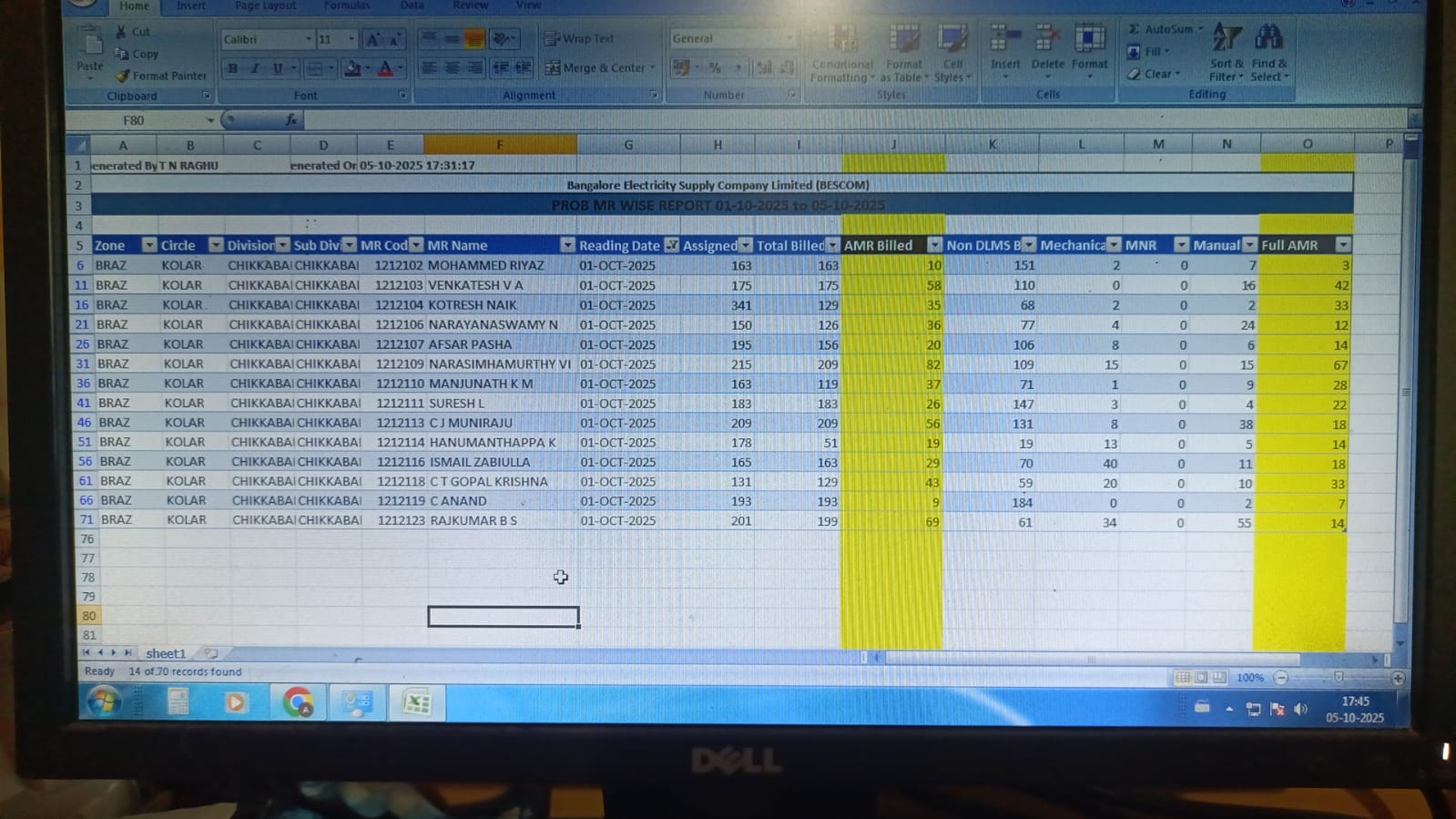Expand the Calibri font name dropdown

tap(308, 39)
